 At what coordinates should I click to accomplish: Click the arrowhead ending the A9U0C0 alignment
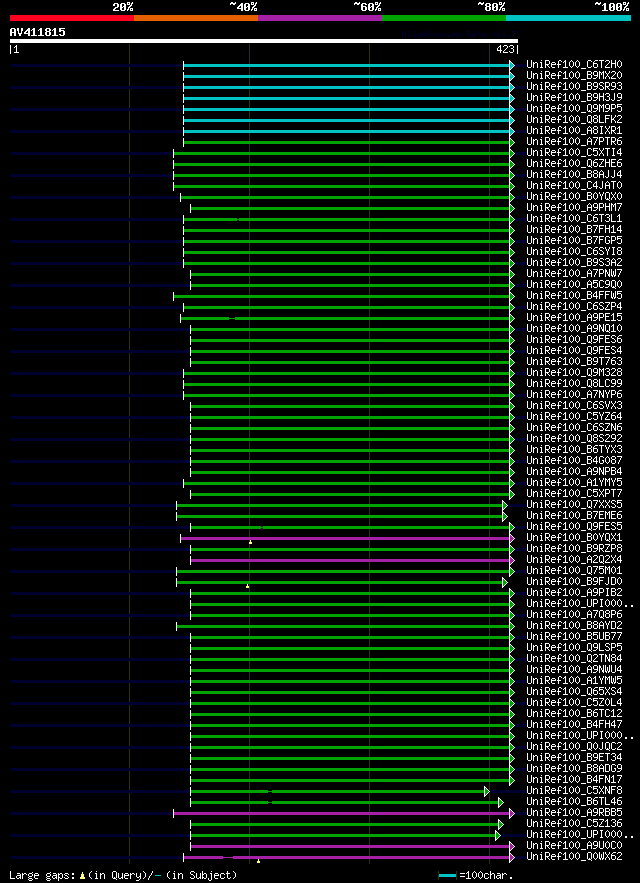(512, 846)
